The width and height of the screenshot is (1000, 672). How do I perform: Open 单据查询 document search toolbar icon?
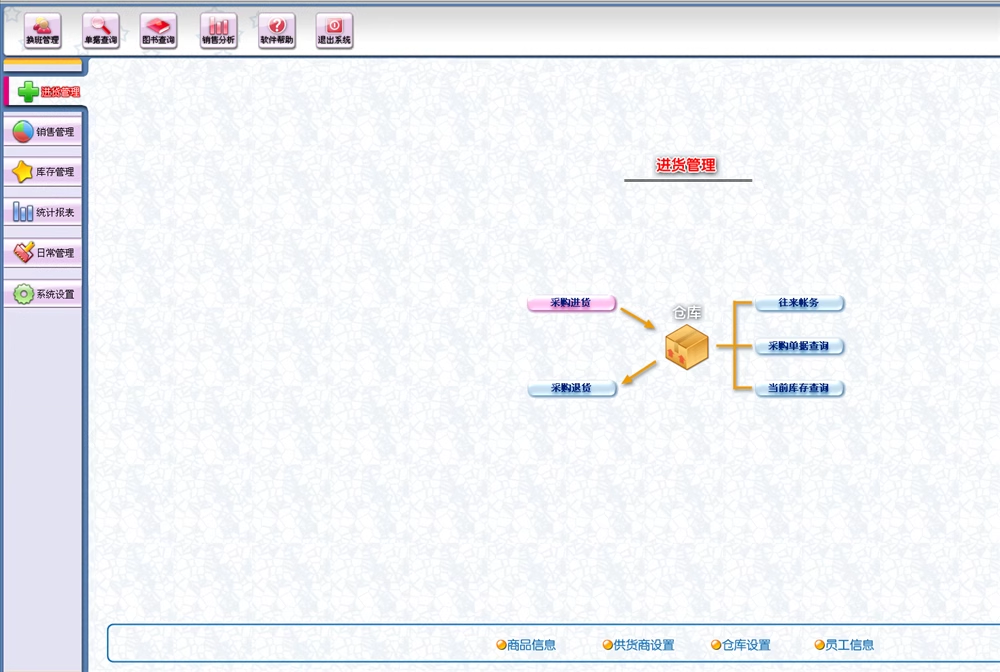pyautogui.click(x=101, y=31)
